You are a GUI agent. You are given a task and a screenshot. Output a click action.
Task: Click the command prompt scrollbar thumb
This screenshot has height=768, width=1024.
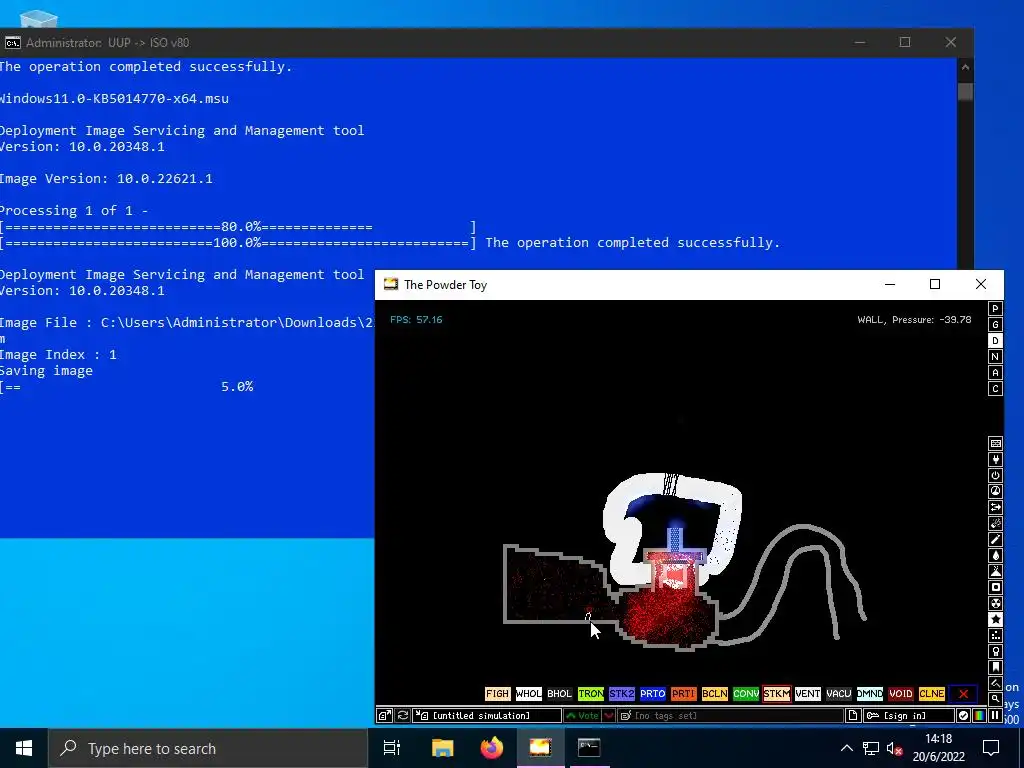(x=965, y=91)
